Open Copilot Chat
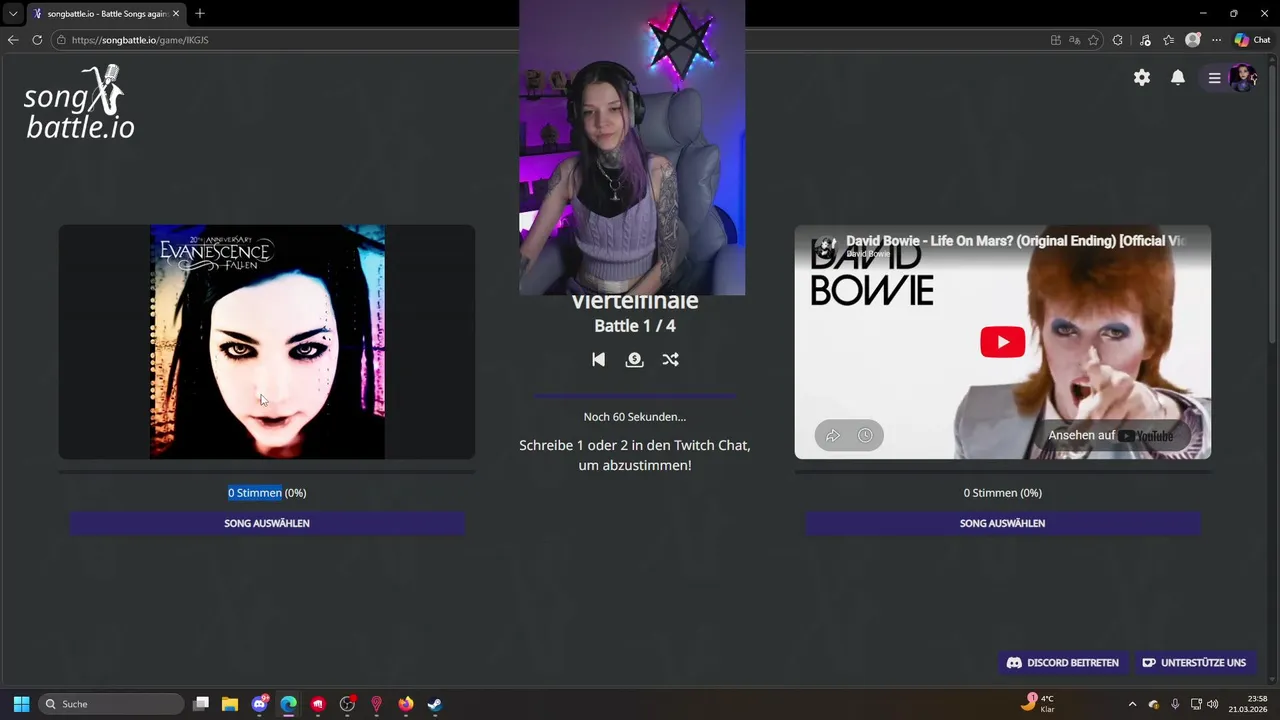Screen dimensions: 1280x720 [x=1253, y=40]
